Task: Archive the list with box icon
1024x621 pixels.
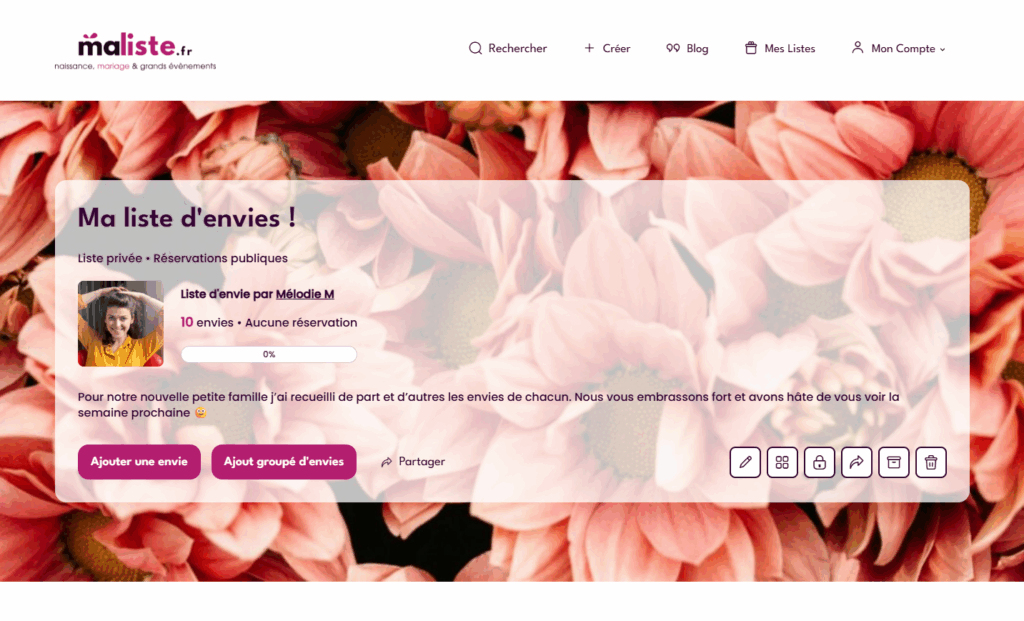Action: pyautogui.click(x=893, y=462)
